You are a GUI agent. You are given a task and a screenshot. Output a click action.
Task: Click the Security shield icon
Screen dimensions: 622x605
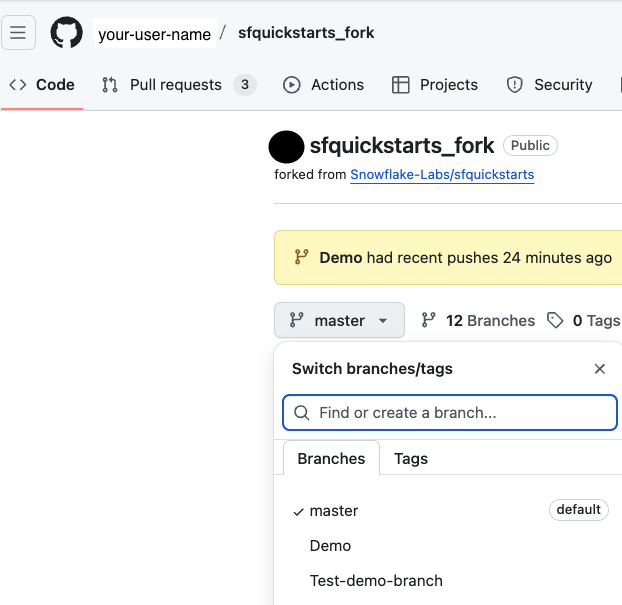coord(514,85)
